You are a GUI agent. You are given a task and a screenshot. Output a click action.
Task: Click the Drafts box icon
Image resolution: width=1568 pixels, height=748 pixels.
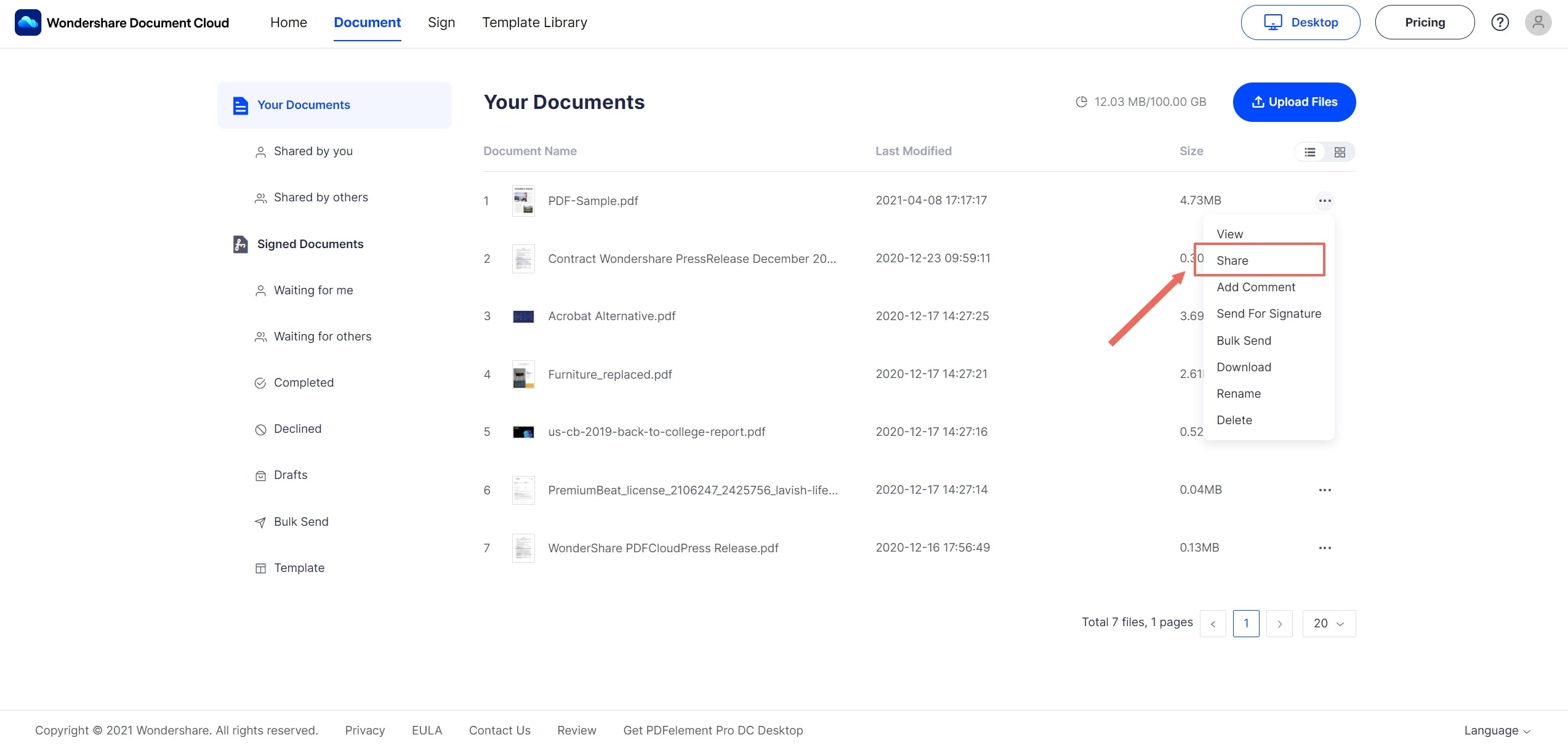[x=260, y=476]
